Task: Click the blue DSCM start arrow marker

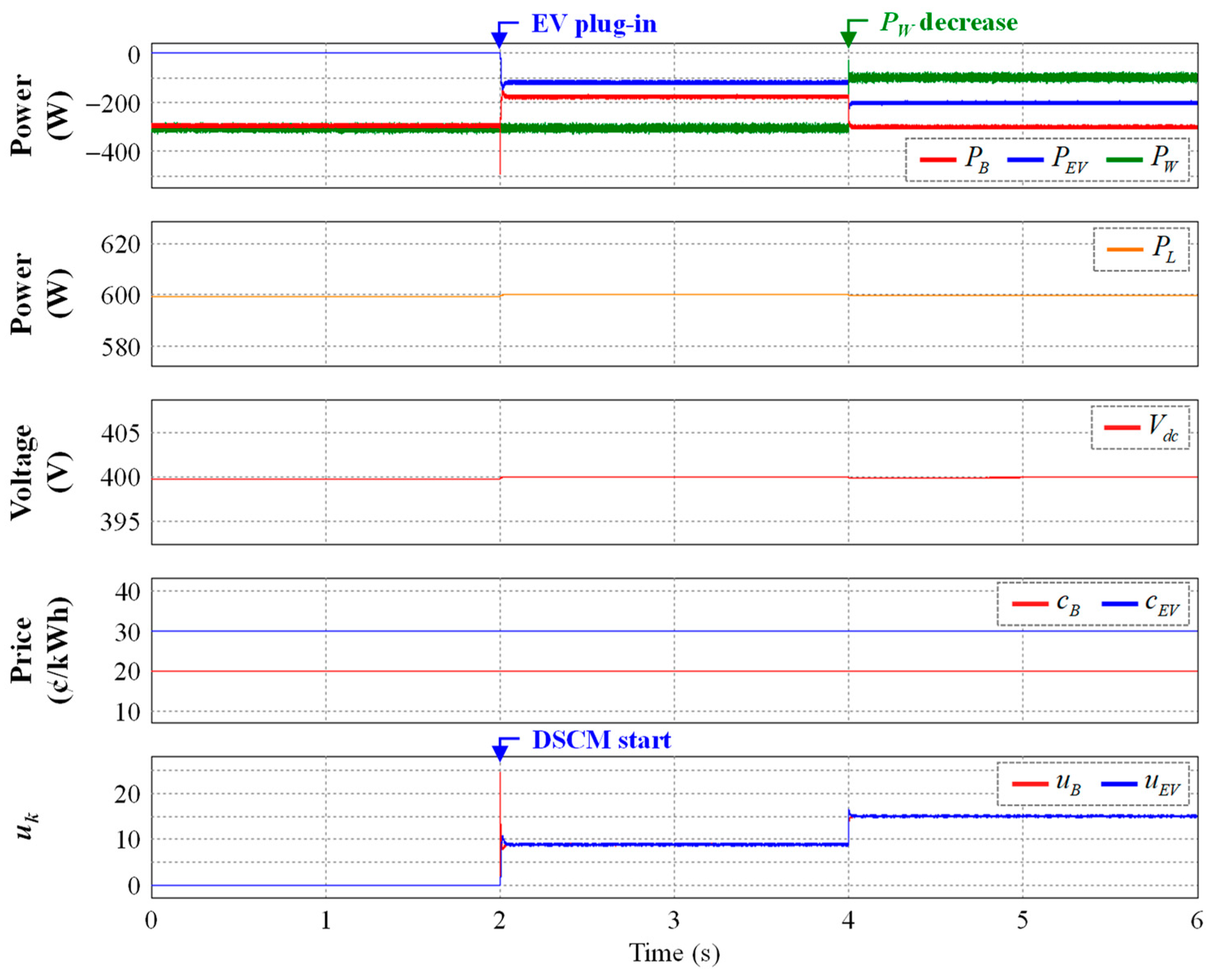Action: click(500, 752)
